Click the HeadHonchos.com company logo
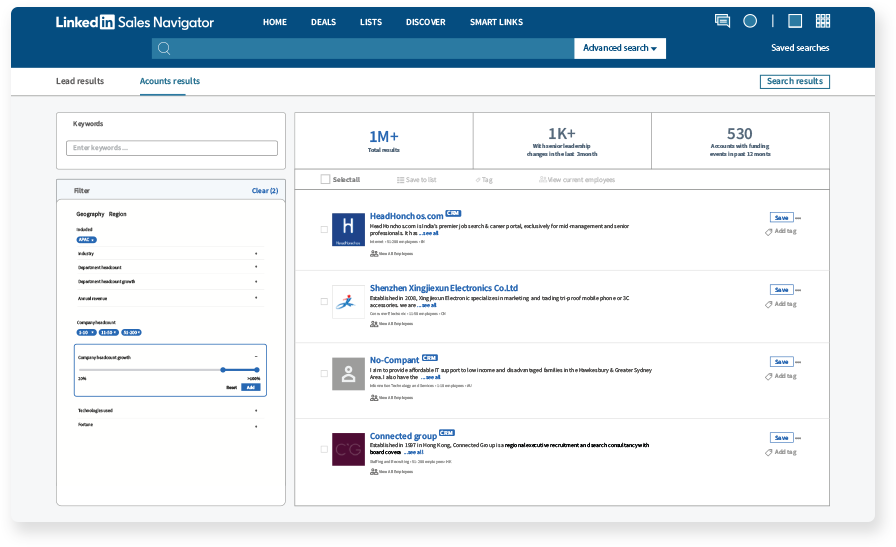 click(348, 229)
